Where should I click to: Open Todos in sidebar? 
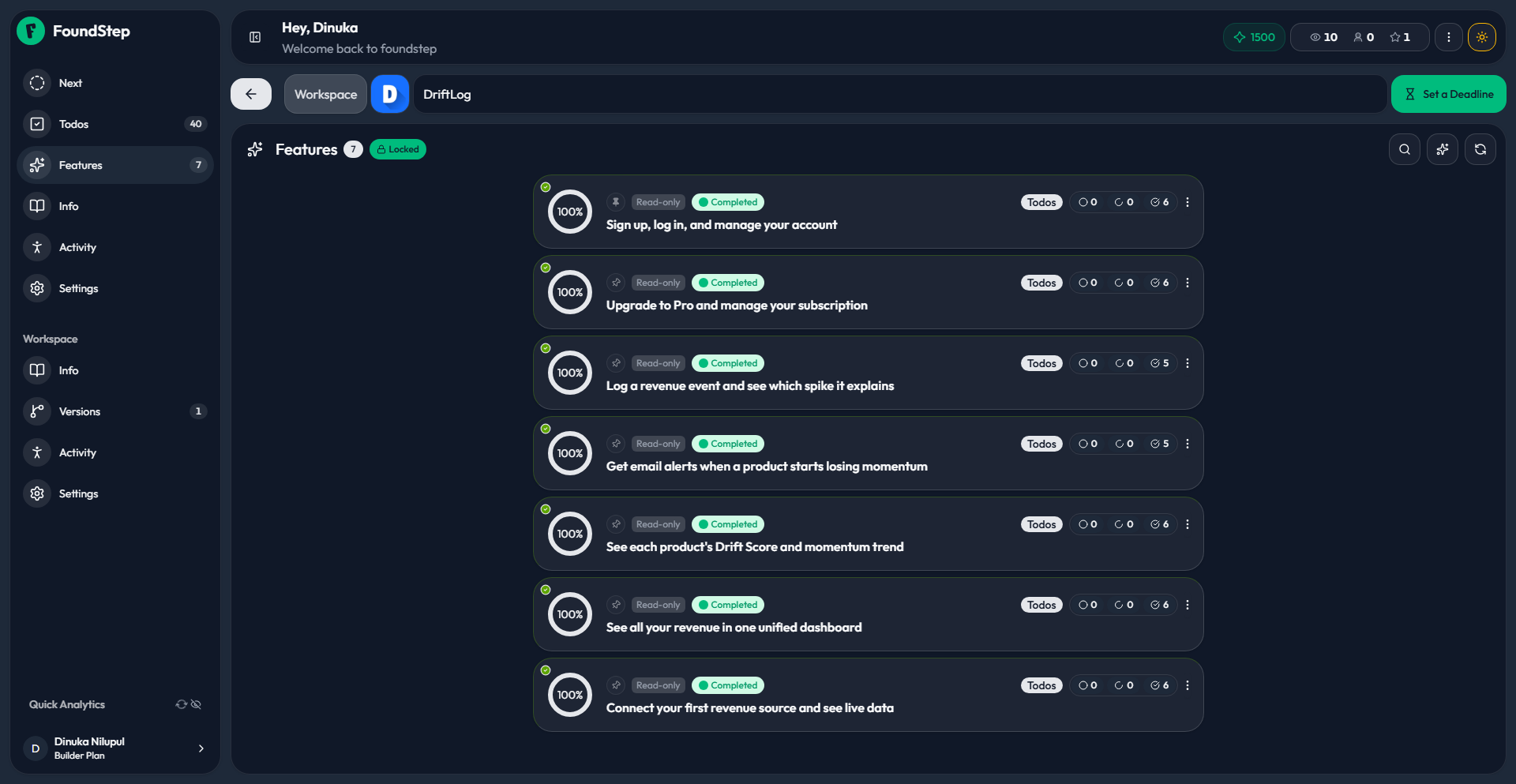pyautogui.click(x=115, y=124)
